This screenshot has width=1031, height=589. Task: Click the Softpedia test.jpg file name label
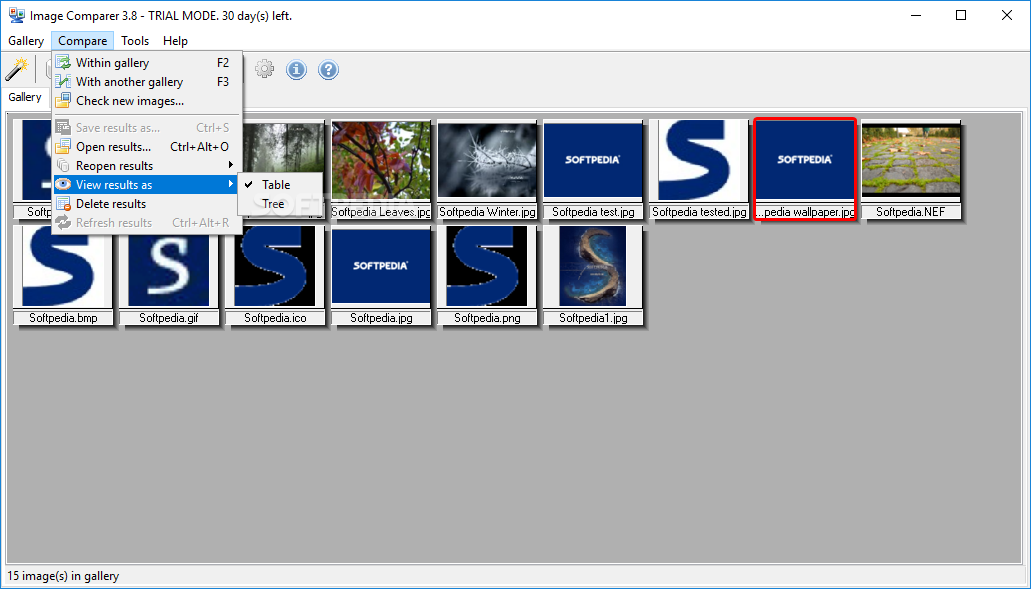tap(593, 212)
